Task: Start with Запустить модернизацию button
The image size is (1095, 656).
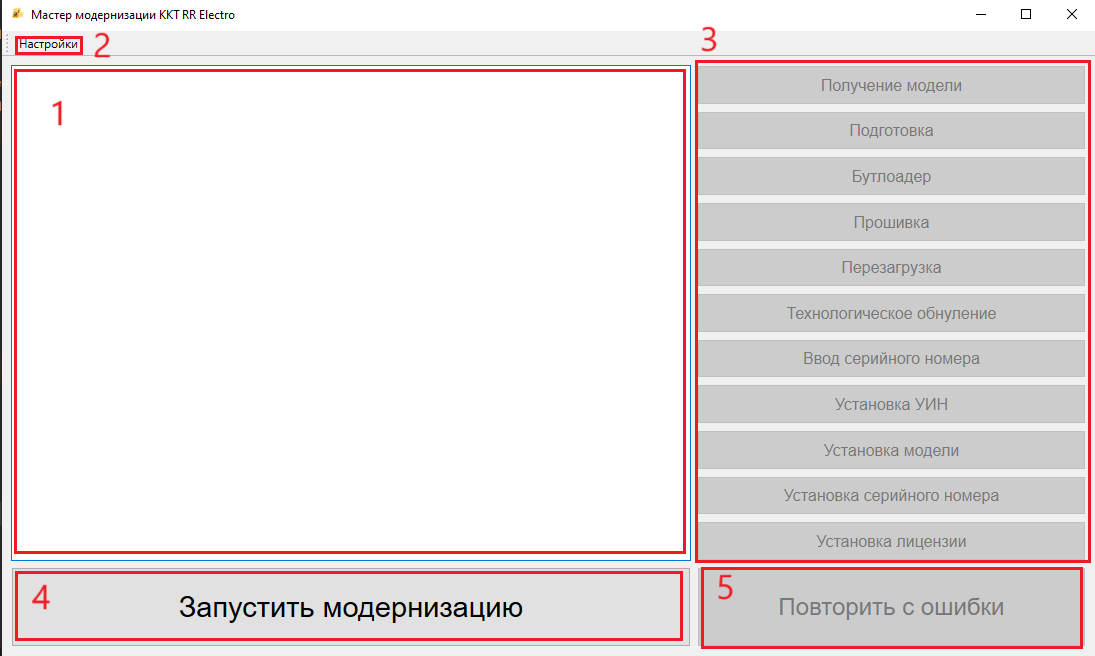Action: tap(350, 607)
